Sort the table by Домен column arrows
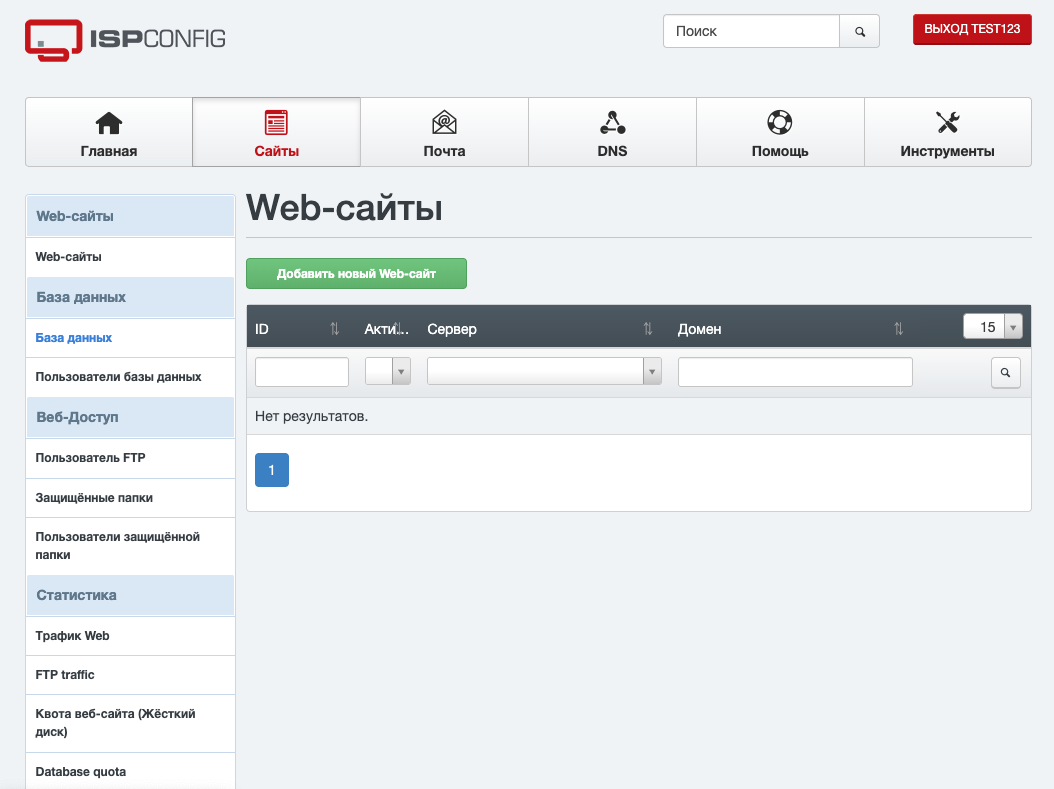 point(898,329)
